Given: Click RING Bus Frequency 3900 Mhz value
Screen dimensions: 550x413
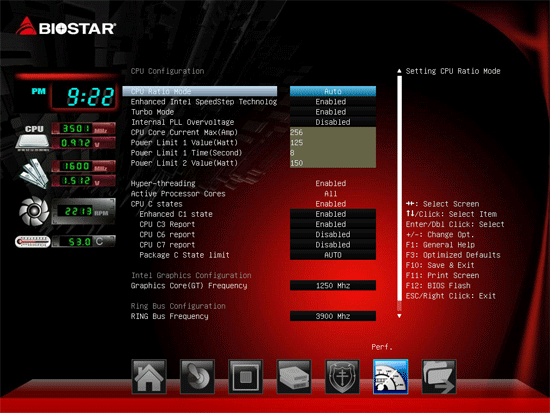Looking at the screenshot, I should [x=333, y=316].
